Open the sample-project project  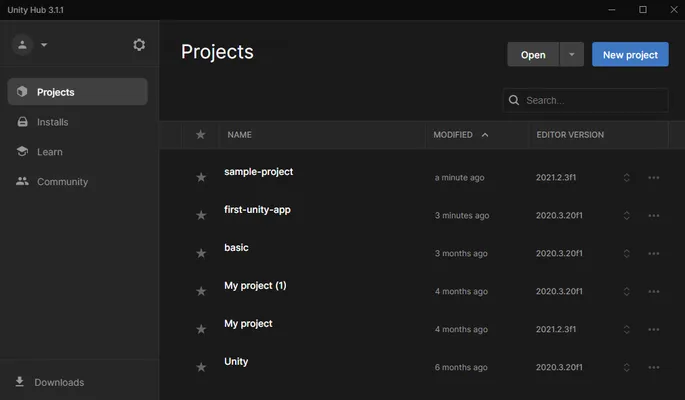(x=259, y=172)
